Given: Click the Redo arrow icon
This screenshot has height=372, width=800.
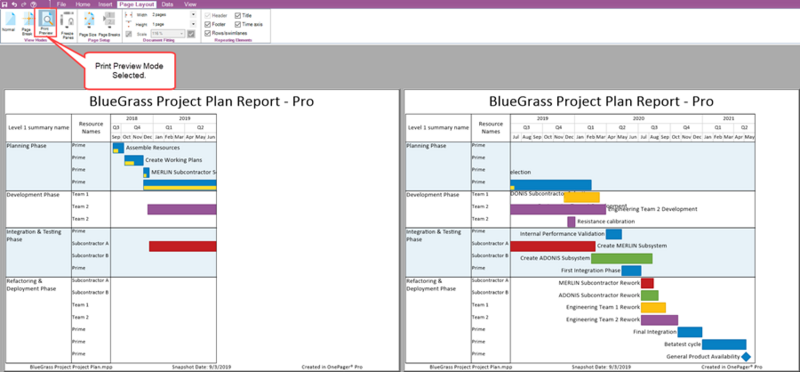Looking at the screenshot, I should [x=23, y=4].
